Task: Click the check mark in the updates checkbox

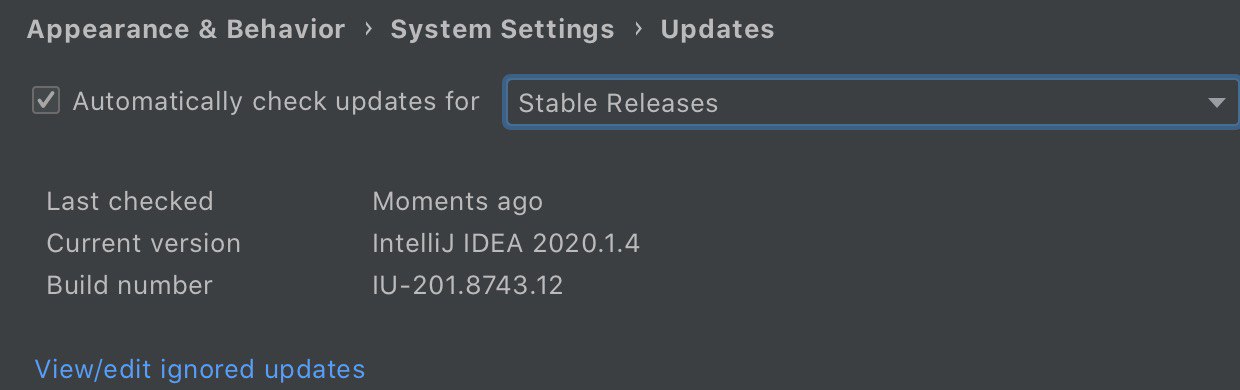Action: (x=47, y=101)
